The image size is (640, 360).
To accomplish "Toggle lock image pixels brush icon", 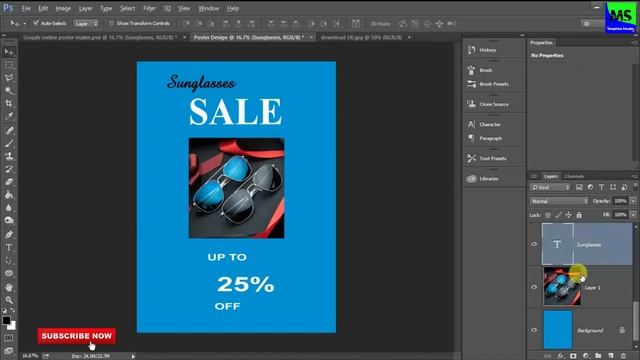I will tap(558, 215).
